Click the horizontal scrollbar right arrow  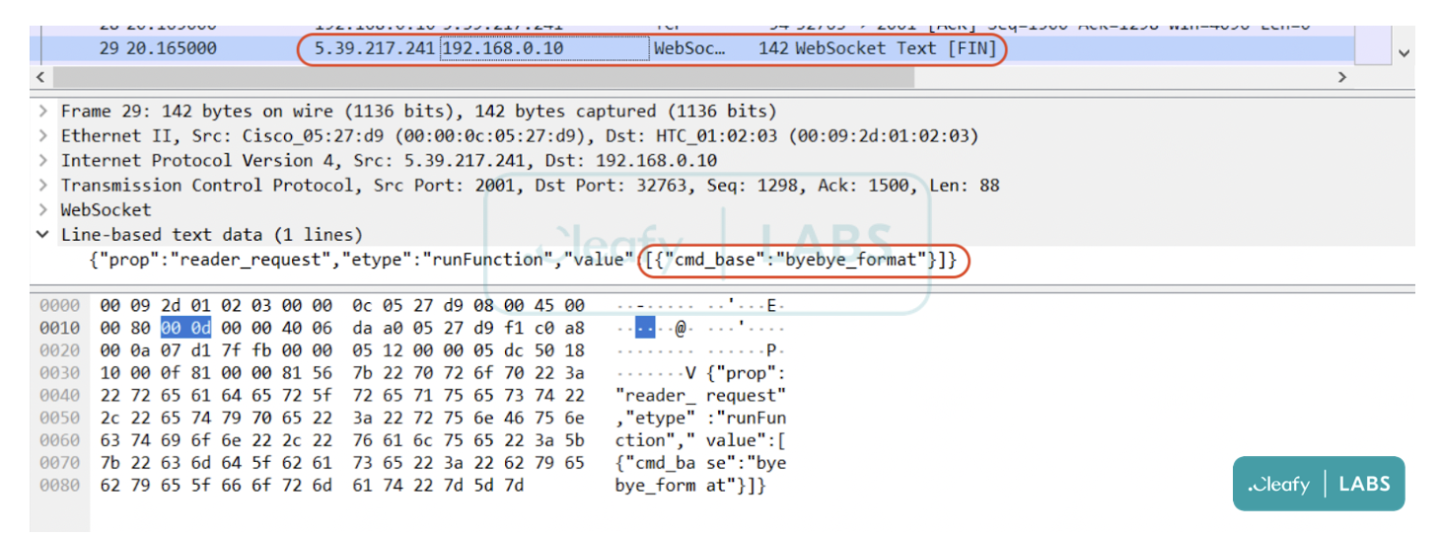1342,77
